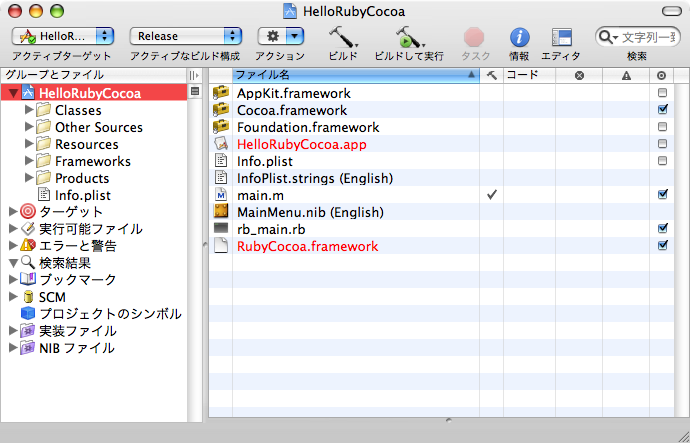Click the Editor toolbar icon
Viewport: 690px width, 443px height.
pos(562,37)
